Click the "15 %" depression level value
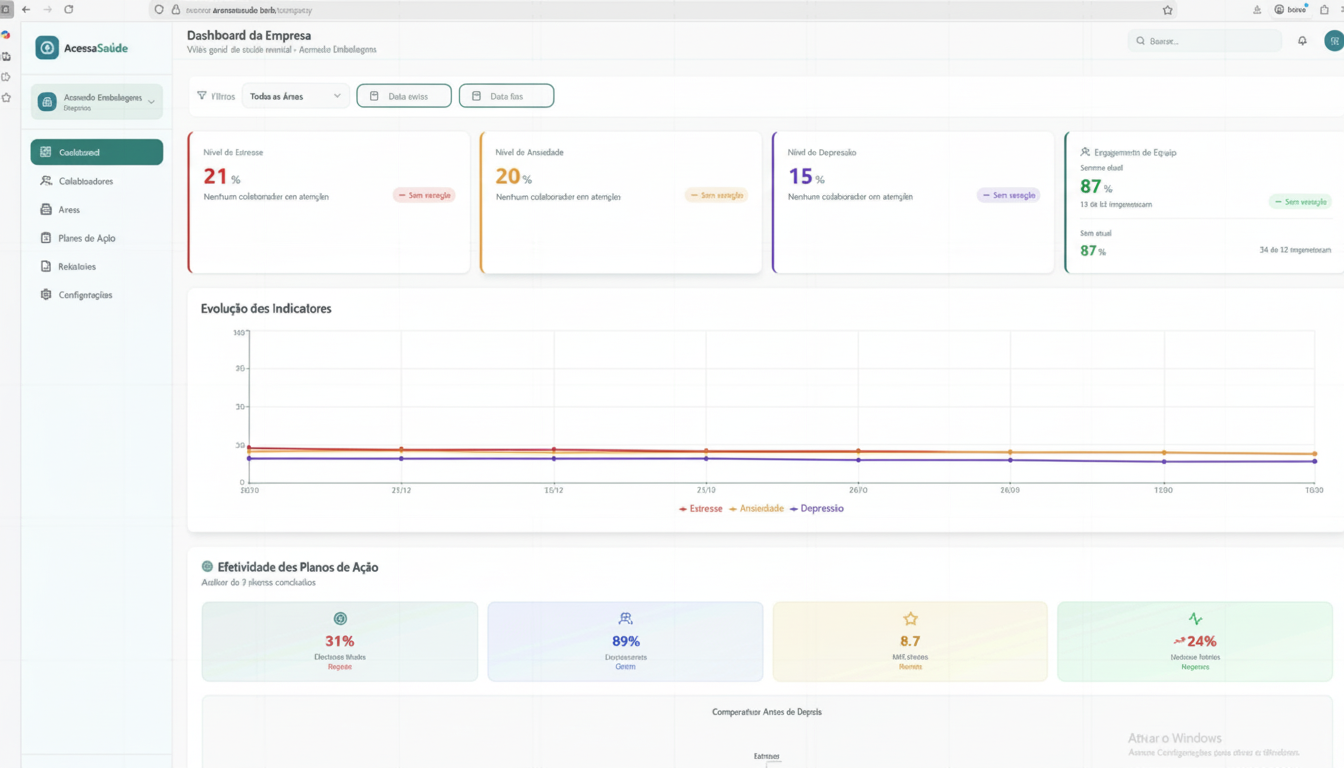The height and width of the screenshot is (768, 1344). pos(806,177)
